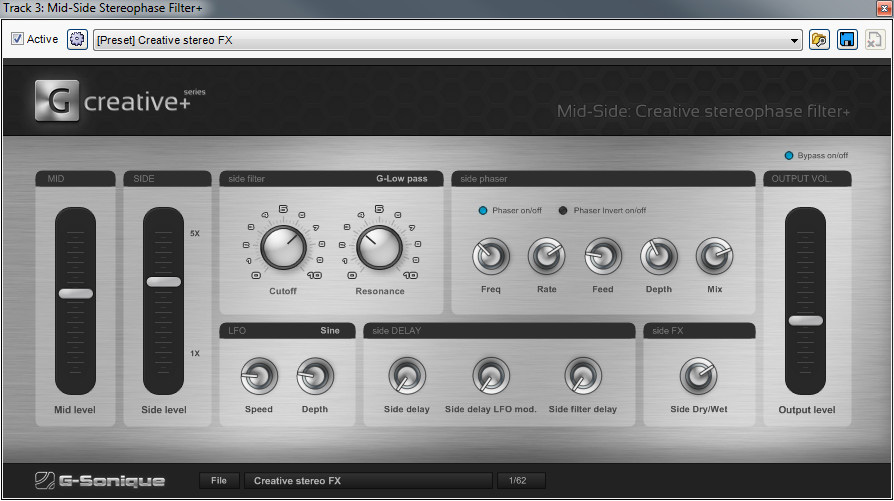
Task: Toggle the Bypass on/off LED
Action: click(789, 156)
